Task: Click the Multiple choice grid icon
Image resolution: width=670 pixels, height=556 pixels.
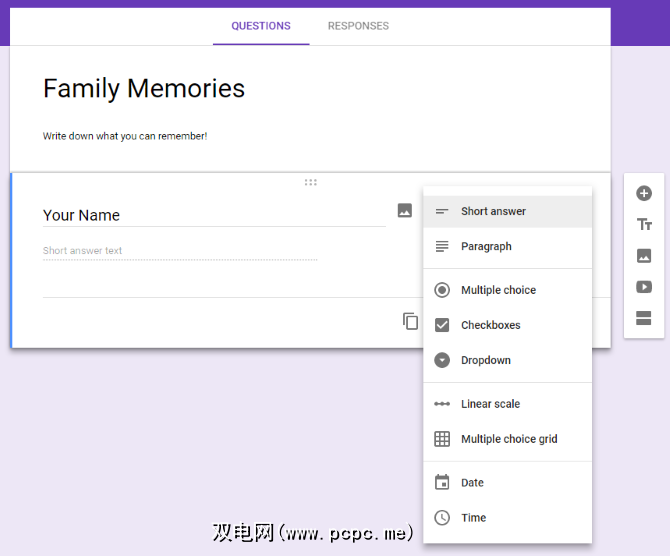Action: [442, 438]
